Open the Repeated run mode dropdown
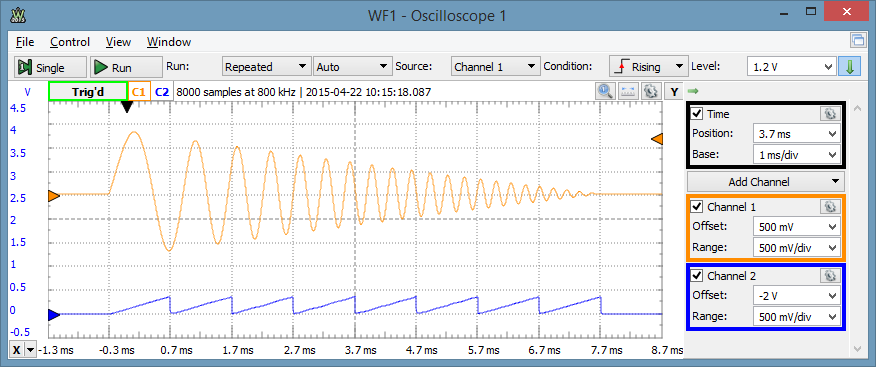The height and width of the screenshot is (367, 876). (266, 66)
